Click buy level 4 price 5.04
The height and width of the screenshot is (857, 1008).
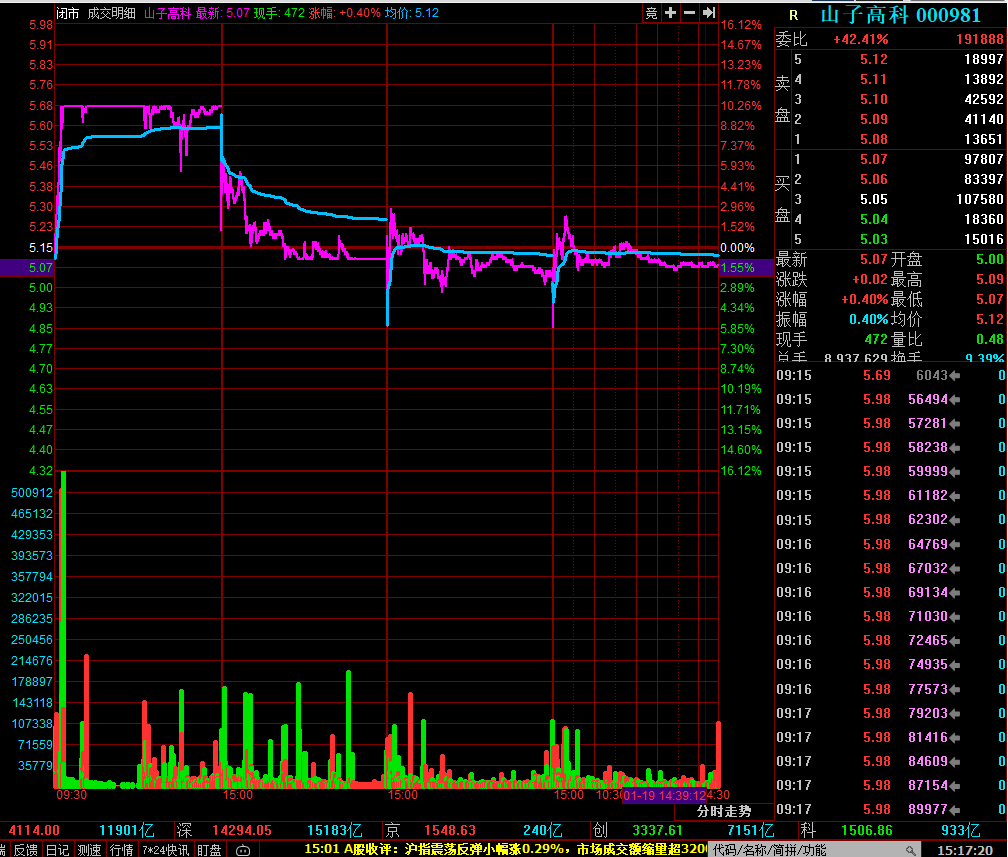tap(874, 219)
